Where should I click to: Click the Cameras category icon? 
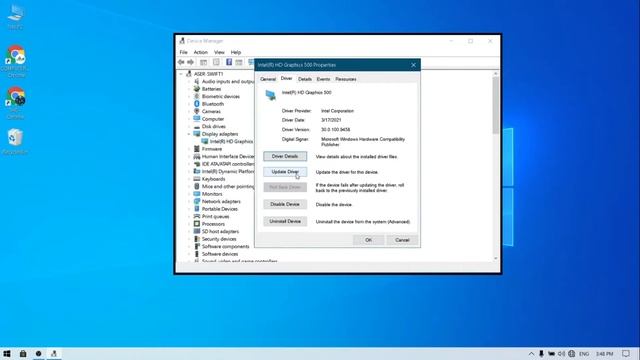(197, 111)
